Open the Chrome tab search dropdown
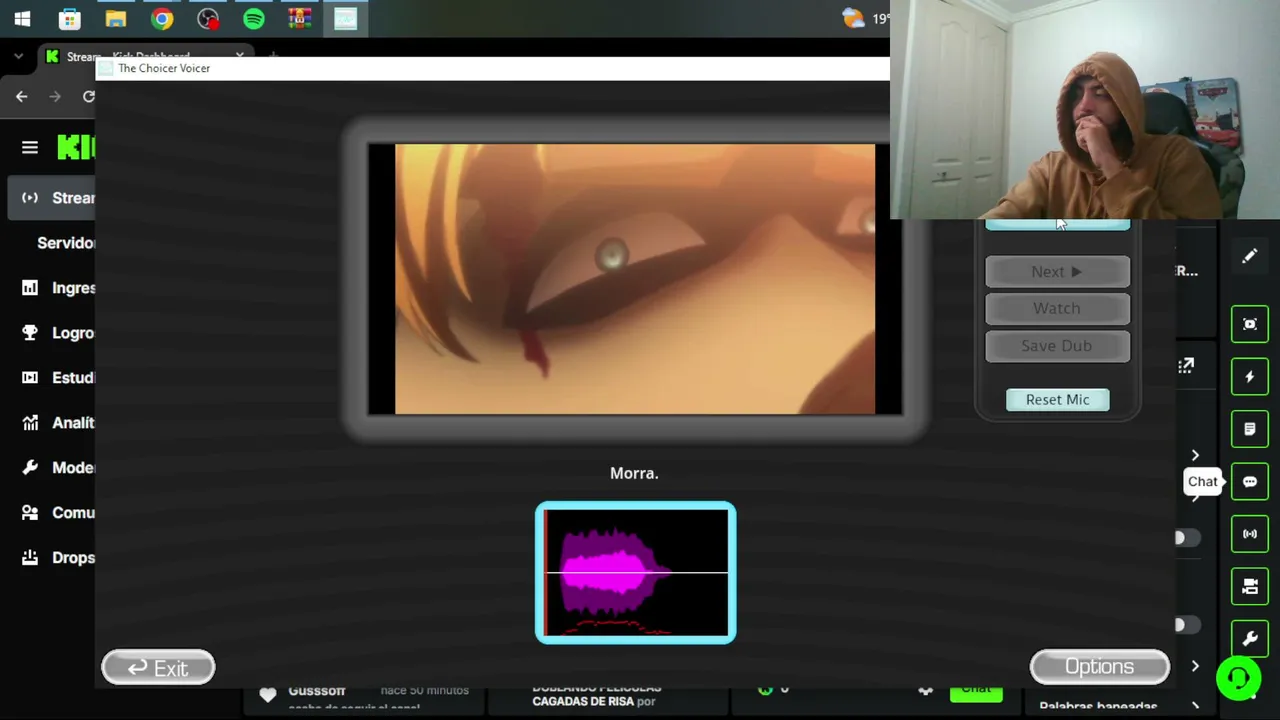The image size is (1280, 720). point(18,57)
